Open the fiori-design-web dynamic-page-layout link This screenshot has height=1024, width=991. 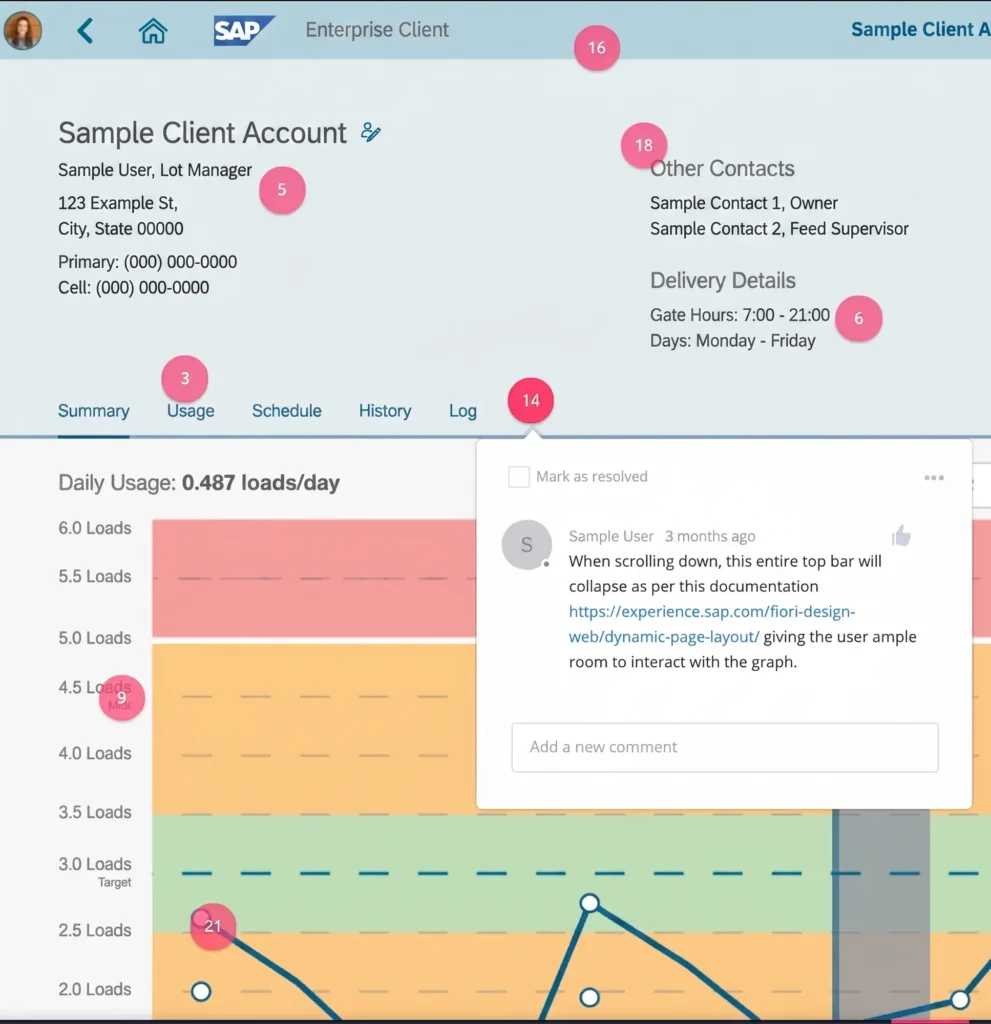coord(711,624)
